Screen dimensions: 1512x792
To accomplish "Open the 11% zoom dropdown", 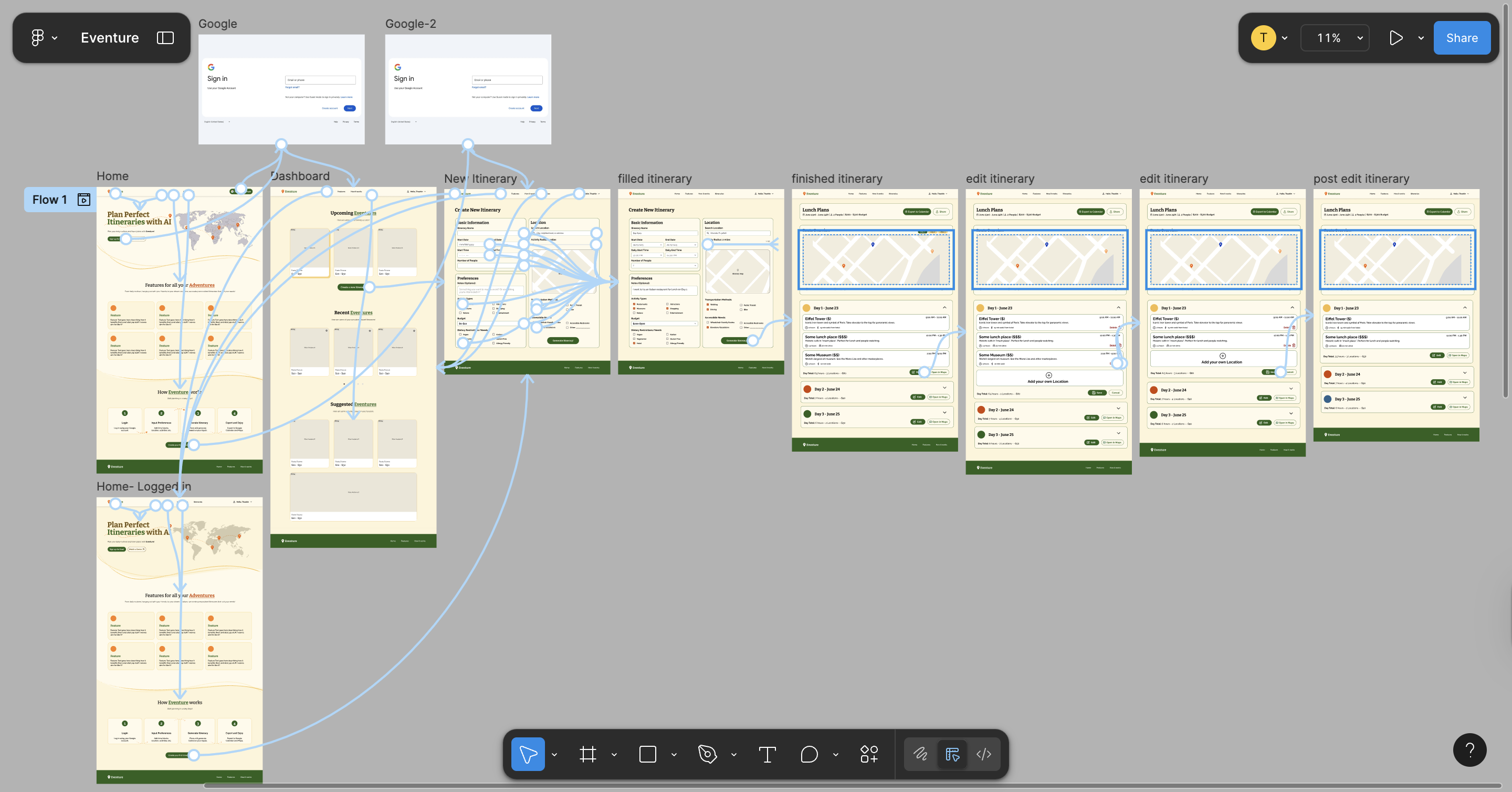I will [1335, 38].
